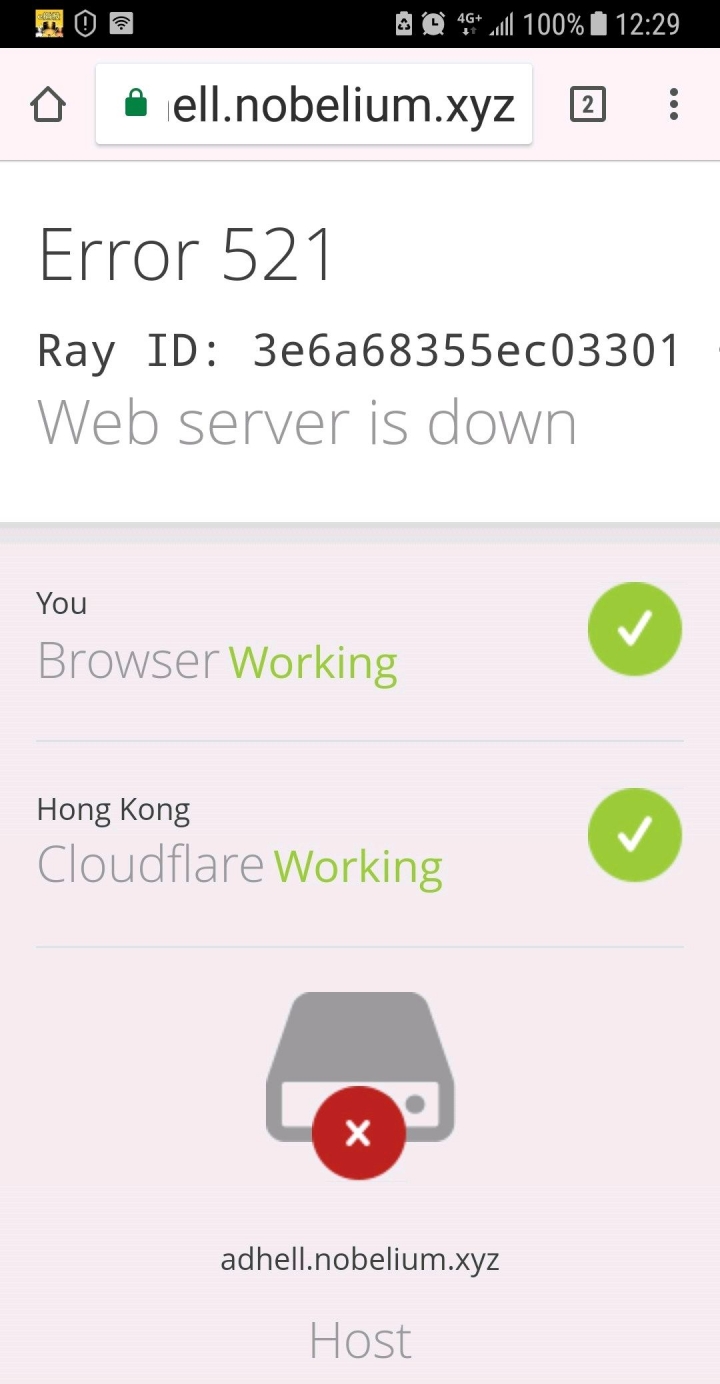
Task: Tap the green checkmark beside Cloudflare Working
Action: [x=635, y=834]
